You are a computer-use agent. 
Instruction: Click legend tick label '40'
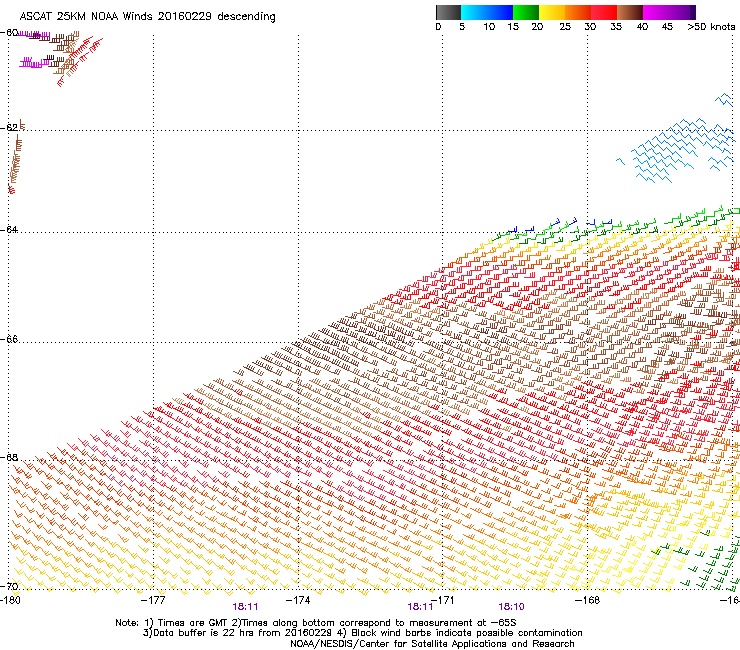click(x=642, y=27)
